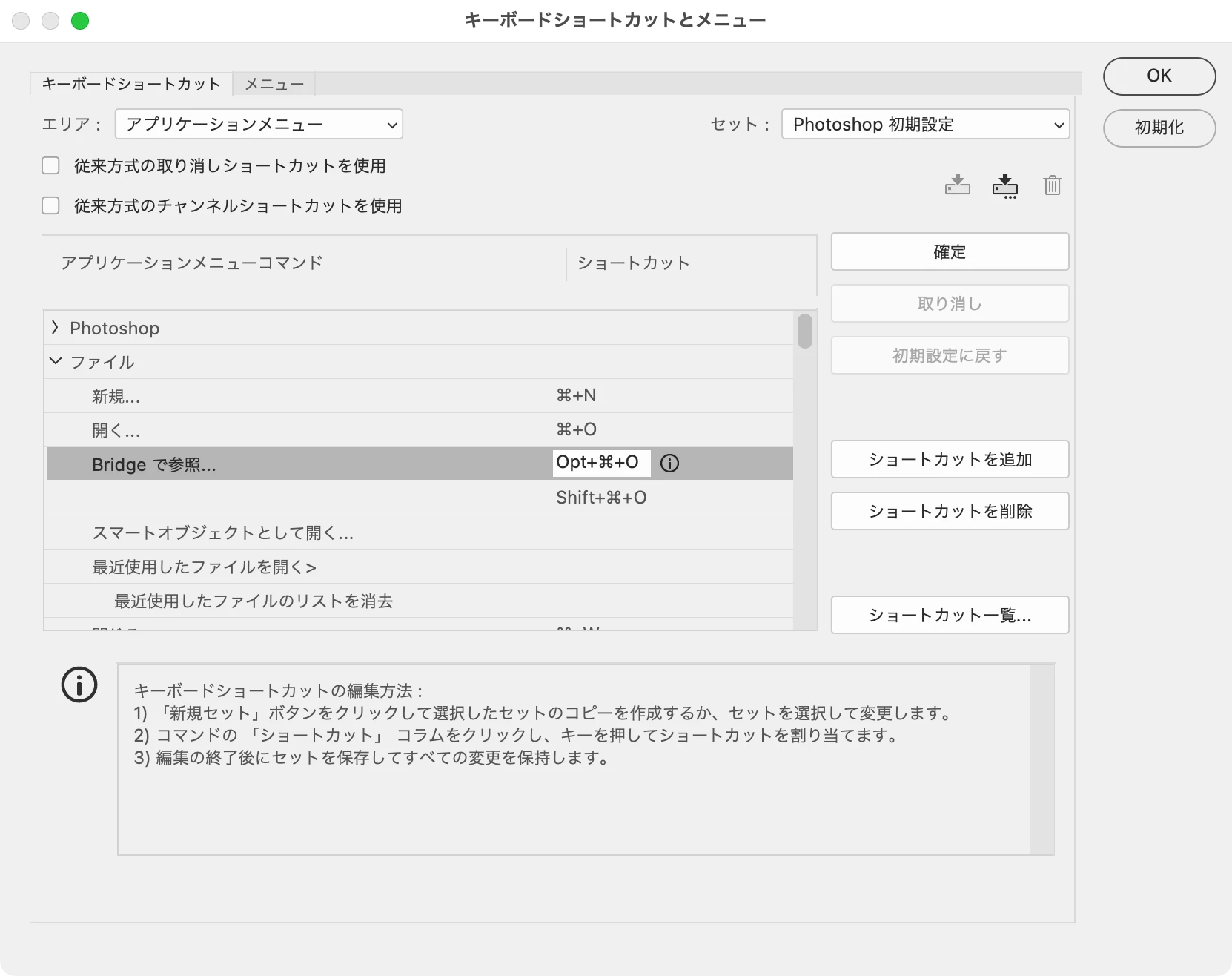Open ショートカット一覧... button
Viewport: 1232px width, 976px height.
950,615
